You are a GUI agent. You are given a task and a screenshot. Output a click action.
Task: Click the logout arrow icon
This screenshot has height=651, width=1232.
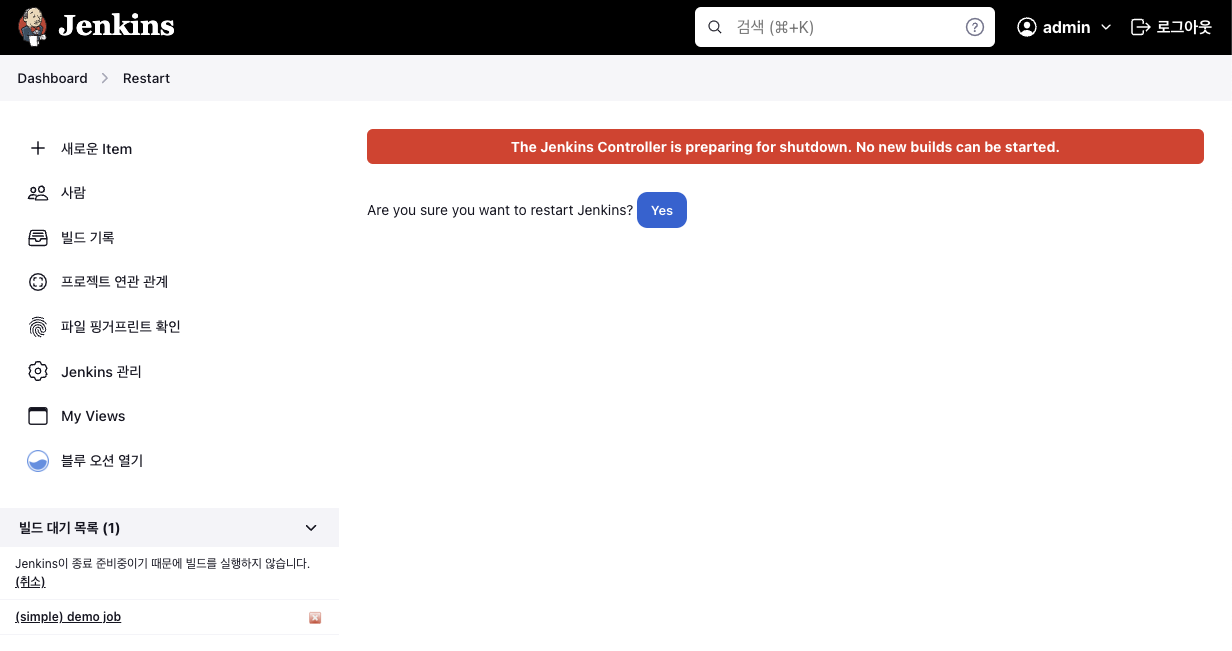tap(1140, 27)
